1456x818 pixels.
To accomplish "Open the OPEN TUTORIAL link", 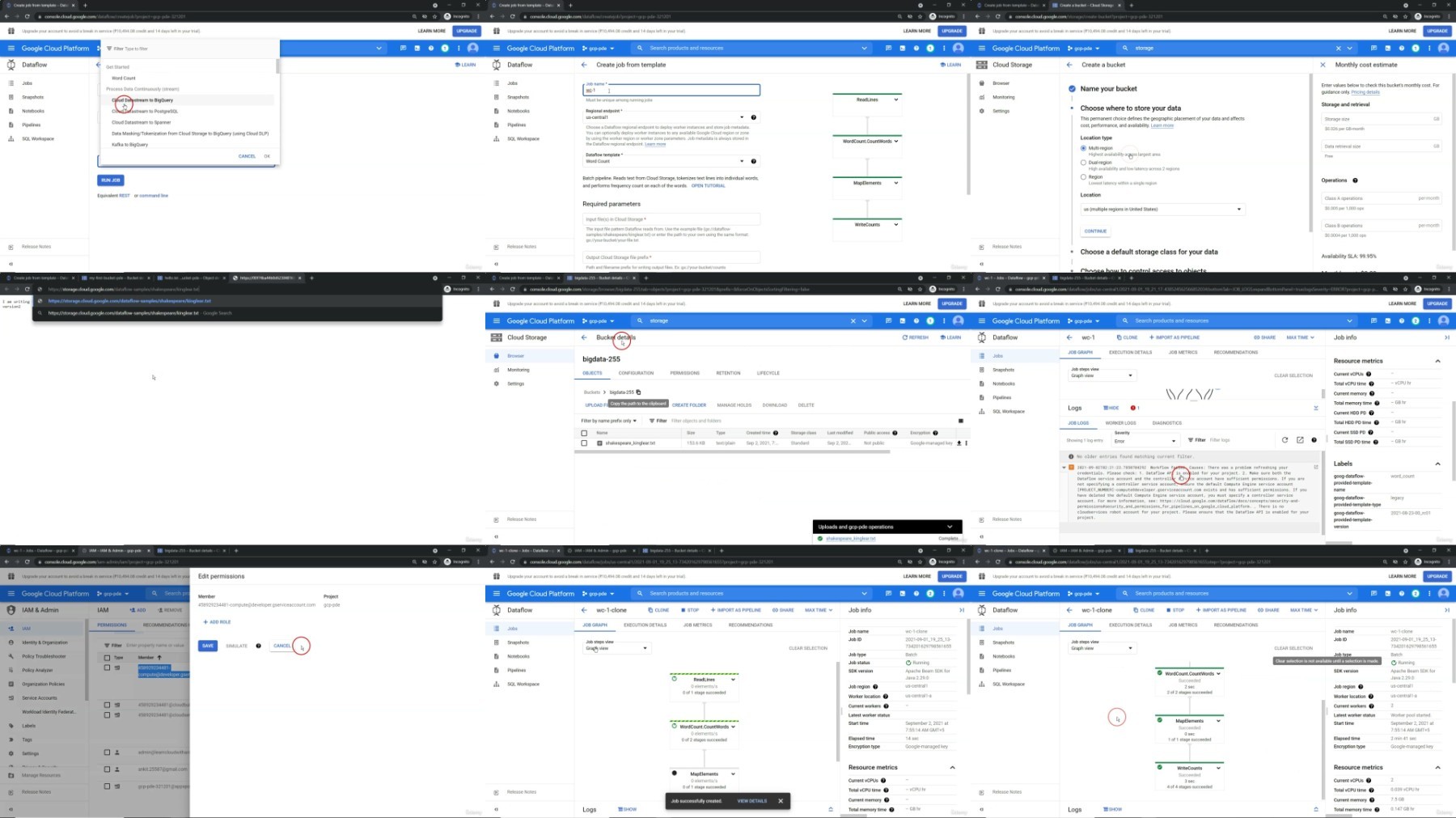I will pyautogui.click(x=708, y=186).
